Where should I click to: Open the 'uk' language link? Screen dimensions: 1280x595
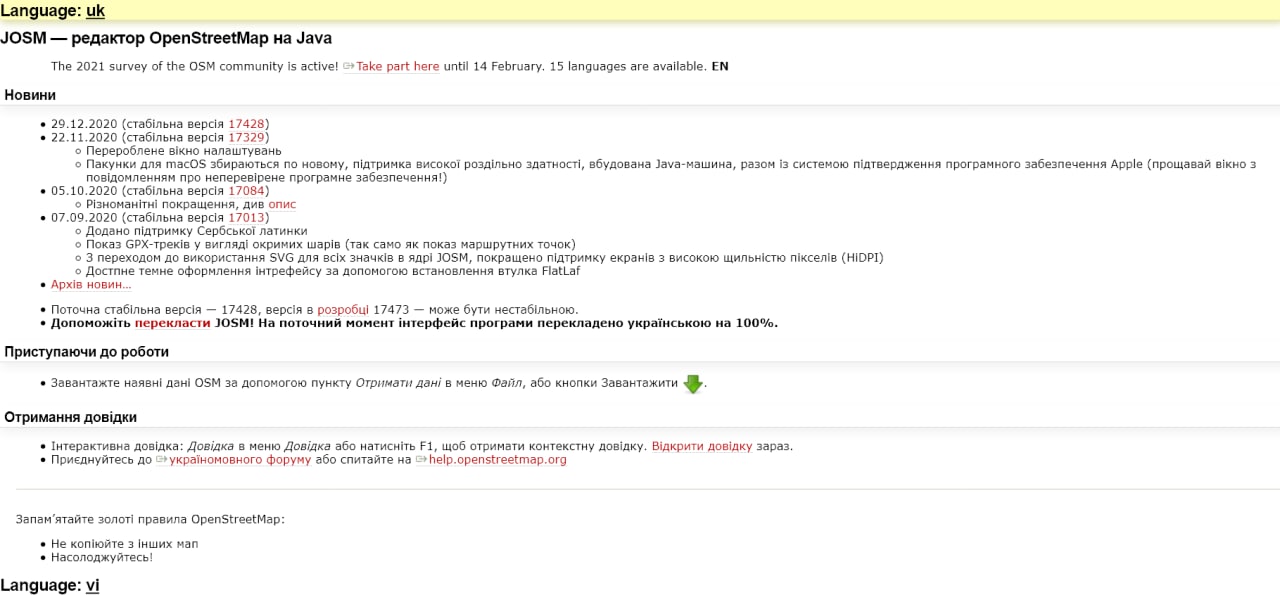point(95,11)
